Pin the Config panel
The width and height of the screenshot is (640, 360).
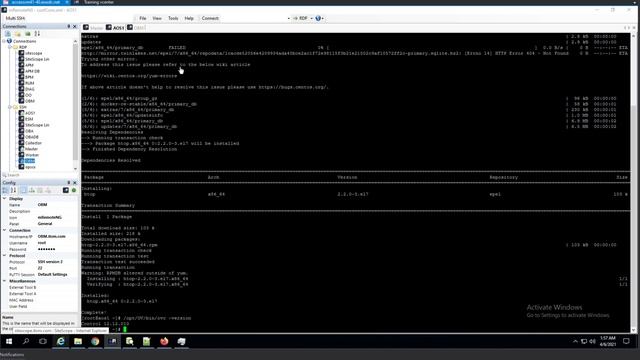tap(69, 182)
